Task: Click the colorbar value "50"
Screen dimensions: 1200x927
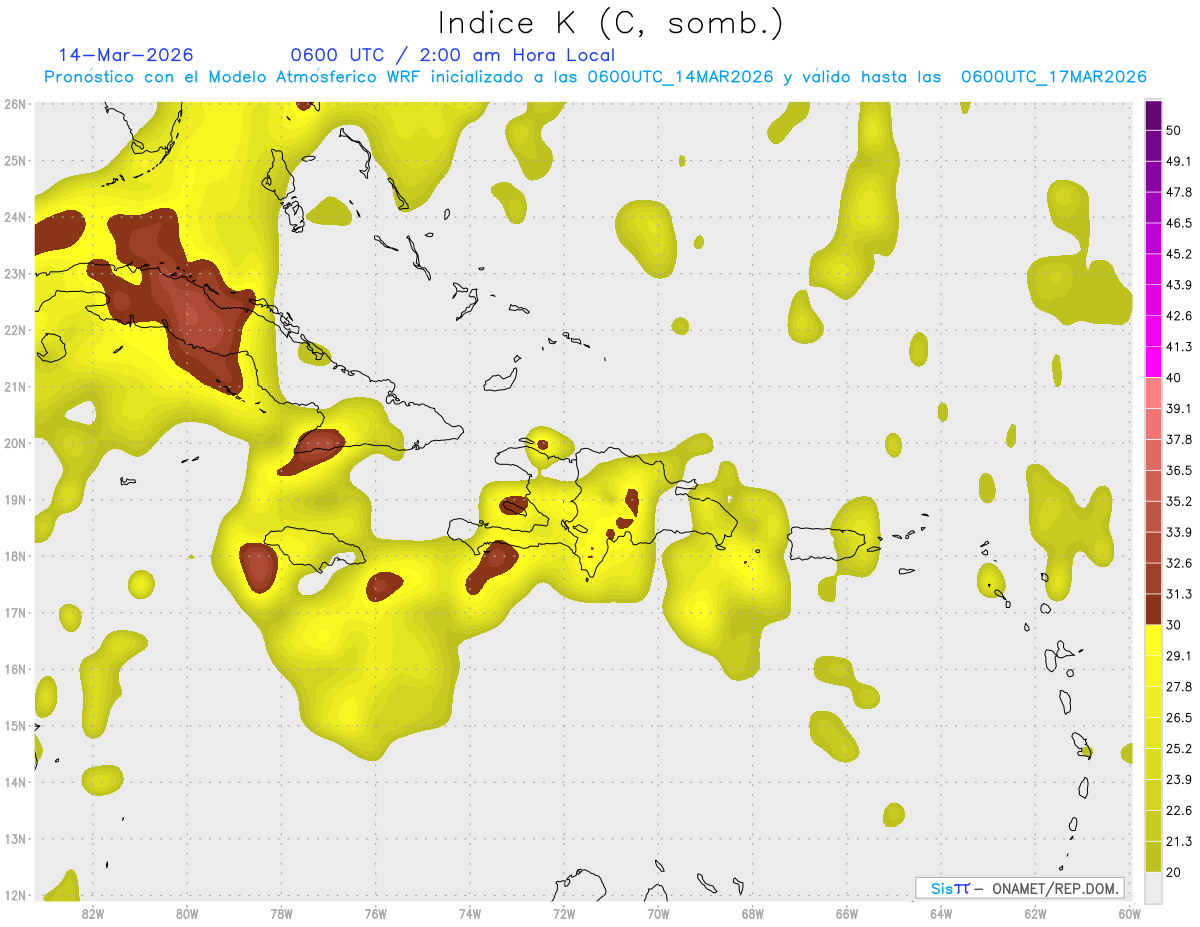Action: [x=1175, y=130]
